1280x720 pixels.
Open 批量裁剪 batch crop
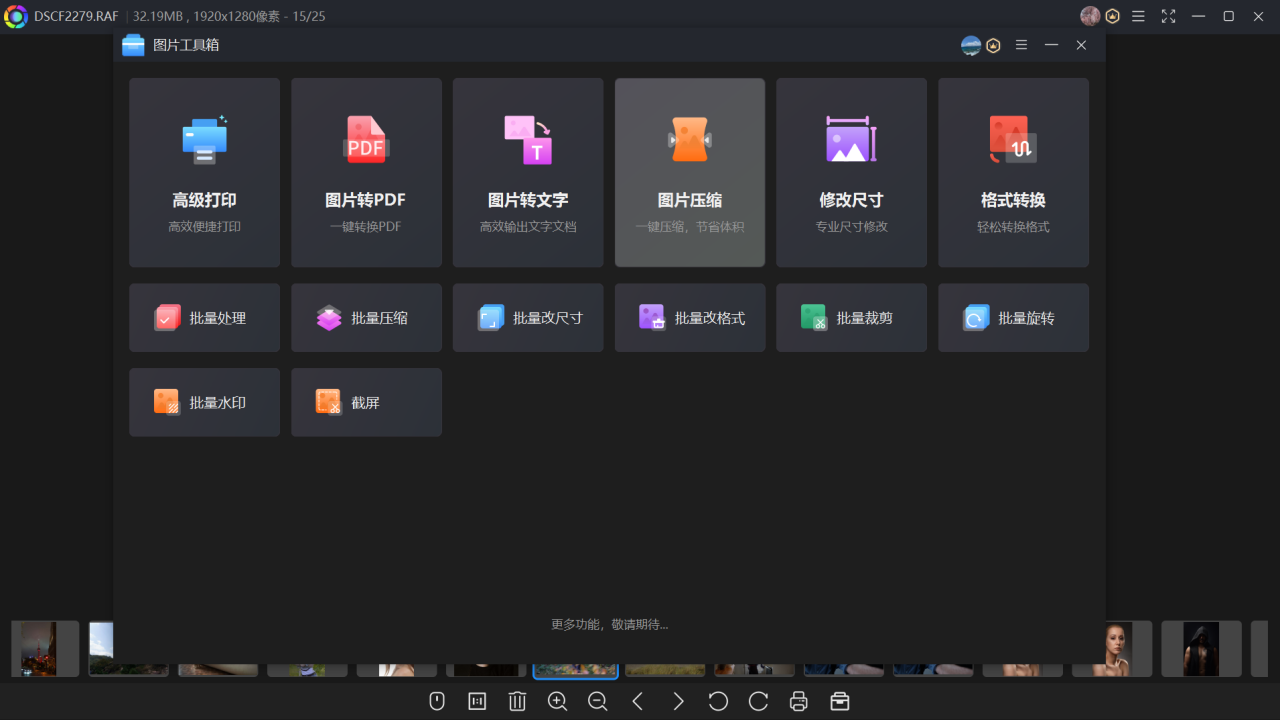pyautogui.click(x=851, y=318)
